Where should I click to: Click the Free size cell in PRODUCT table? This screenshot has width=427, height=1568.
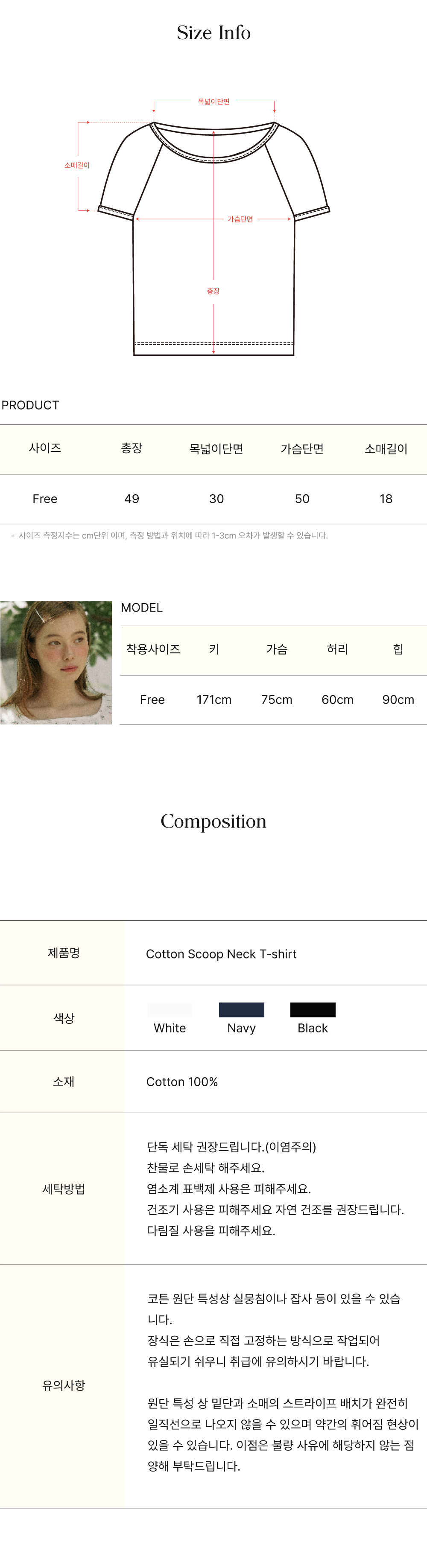point(45,498)
